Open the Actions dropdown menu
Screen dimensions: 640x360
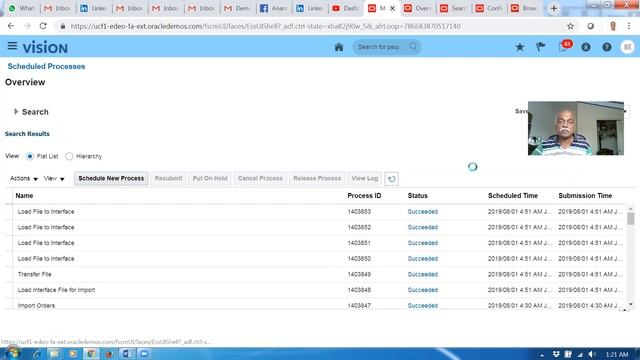point(24,178)
